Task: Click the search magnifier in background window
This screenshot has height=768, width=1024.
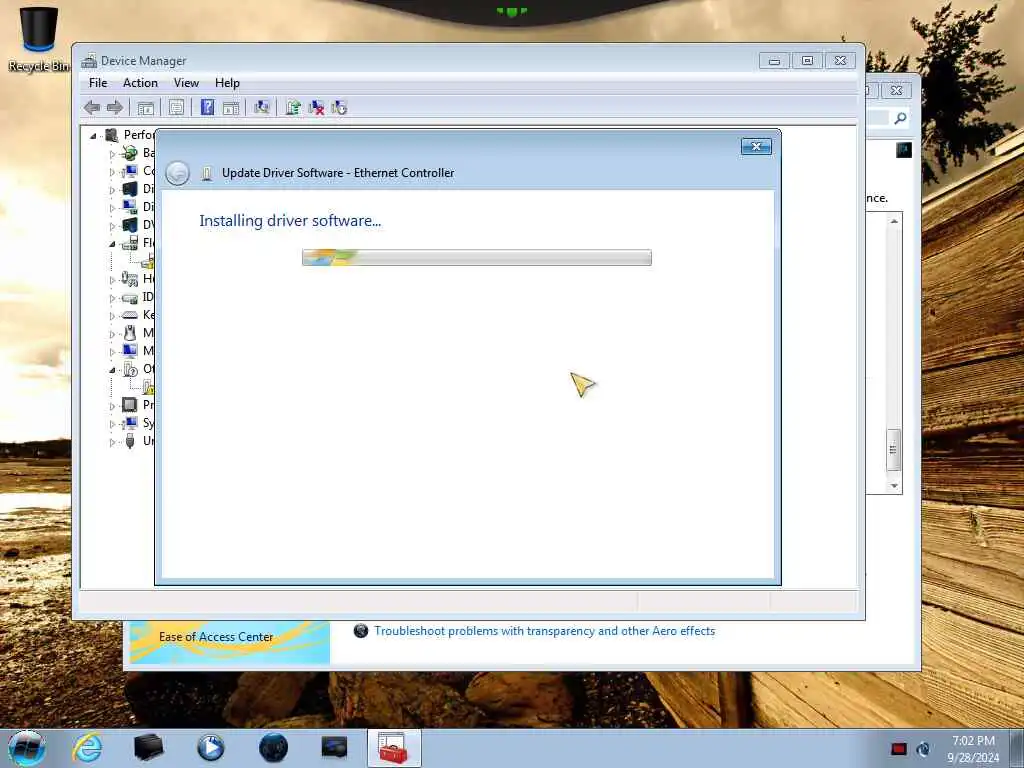Action: 900,118
